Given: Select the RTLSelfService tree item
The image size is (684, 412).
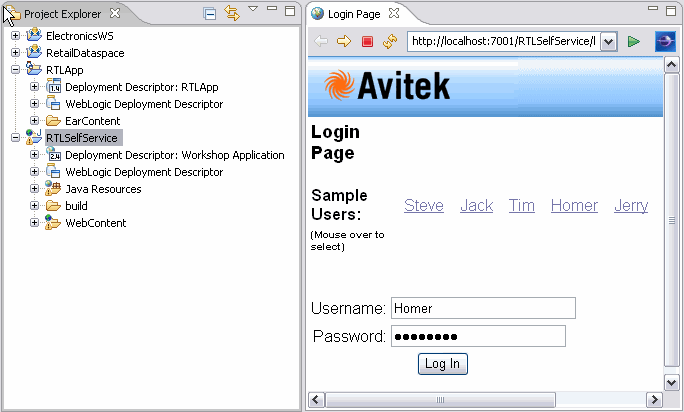Looking at the screenshot, I should (x=82, y=138).
